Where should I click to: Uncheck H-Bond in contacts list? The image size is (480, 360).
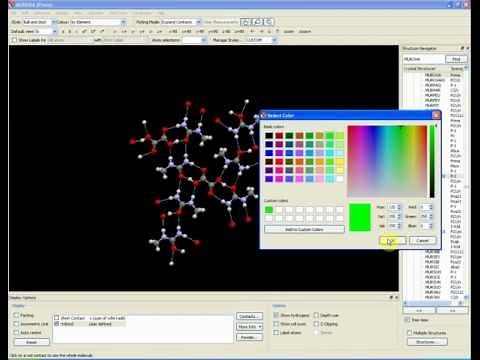coord(57,324)
